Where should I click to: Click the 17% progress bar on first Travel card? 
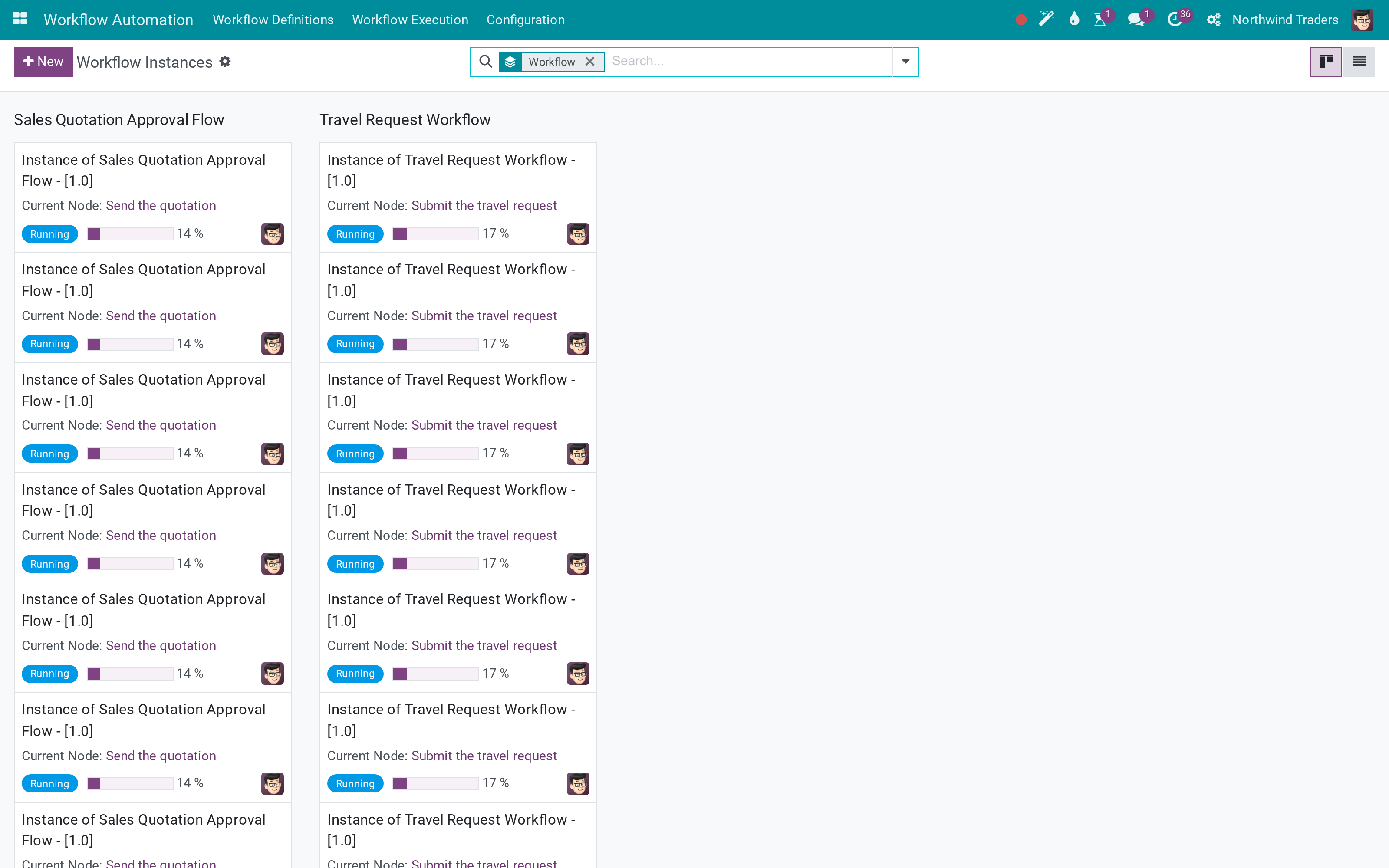pos(436,233)
